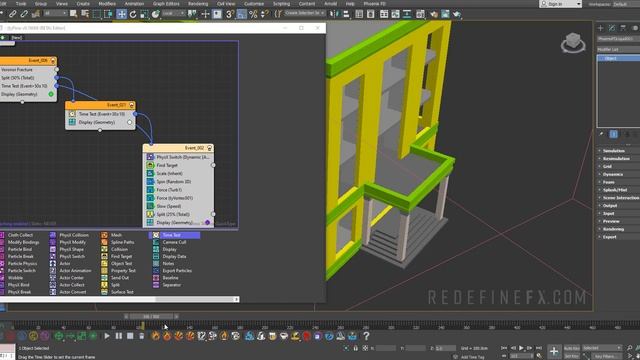Image resolution: width=640 pixels, height=360 pixels.
Task: Toggle the Event_002 lightbulb on/off icon
Action: 209,148
